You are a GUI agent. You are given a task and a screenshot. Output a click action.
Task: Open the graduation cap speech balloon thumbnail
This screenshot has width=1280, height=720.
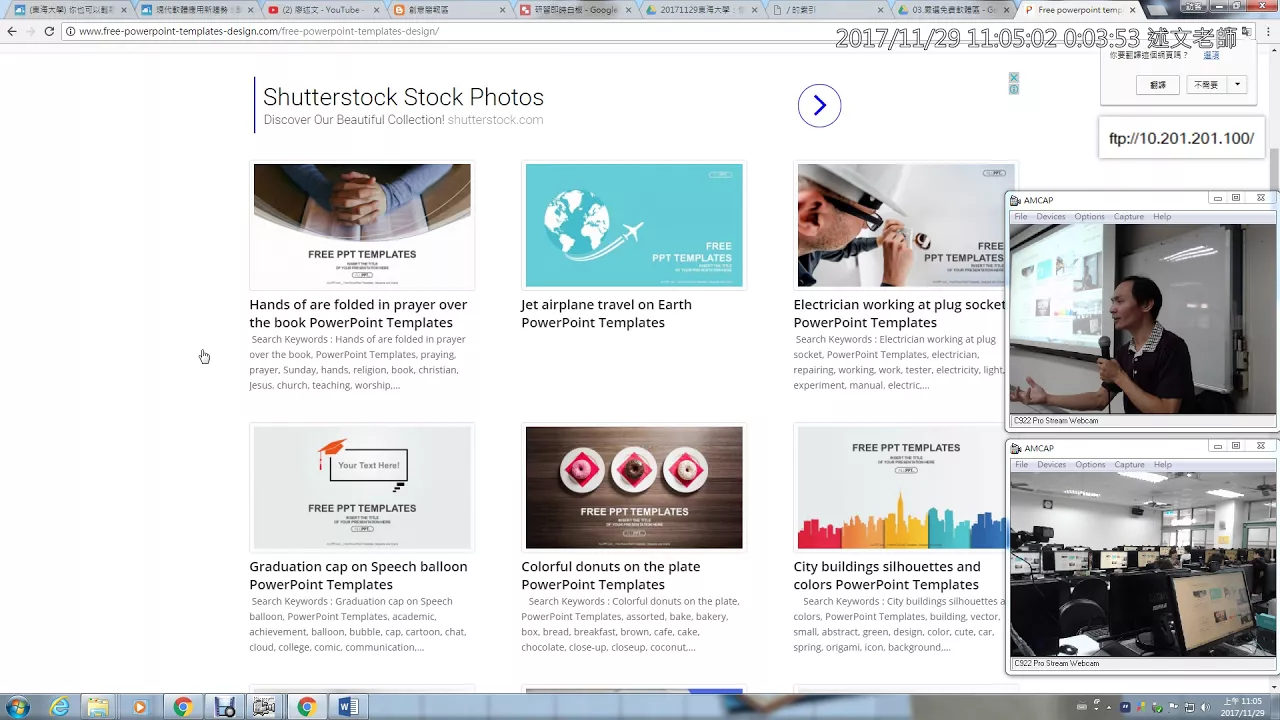(362, 488)
